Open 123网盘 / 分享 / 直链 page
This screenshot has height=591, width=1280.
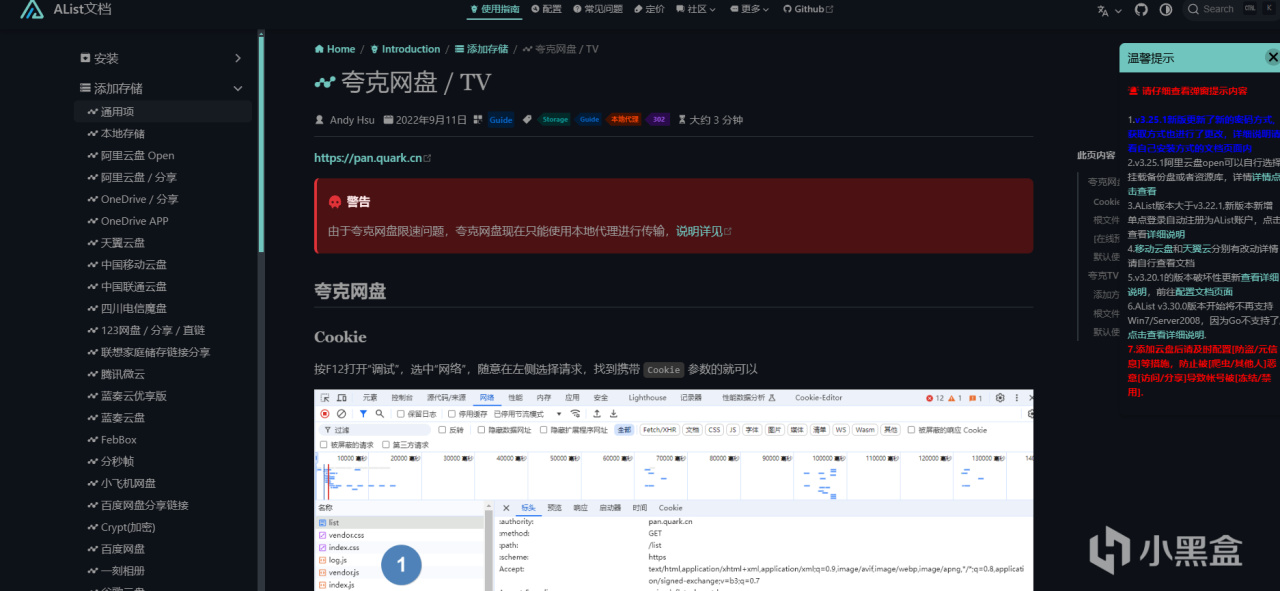coord(162,330)
